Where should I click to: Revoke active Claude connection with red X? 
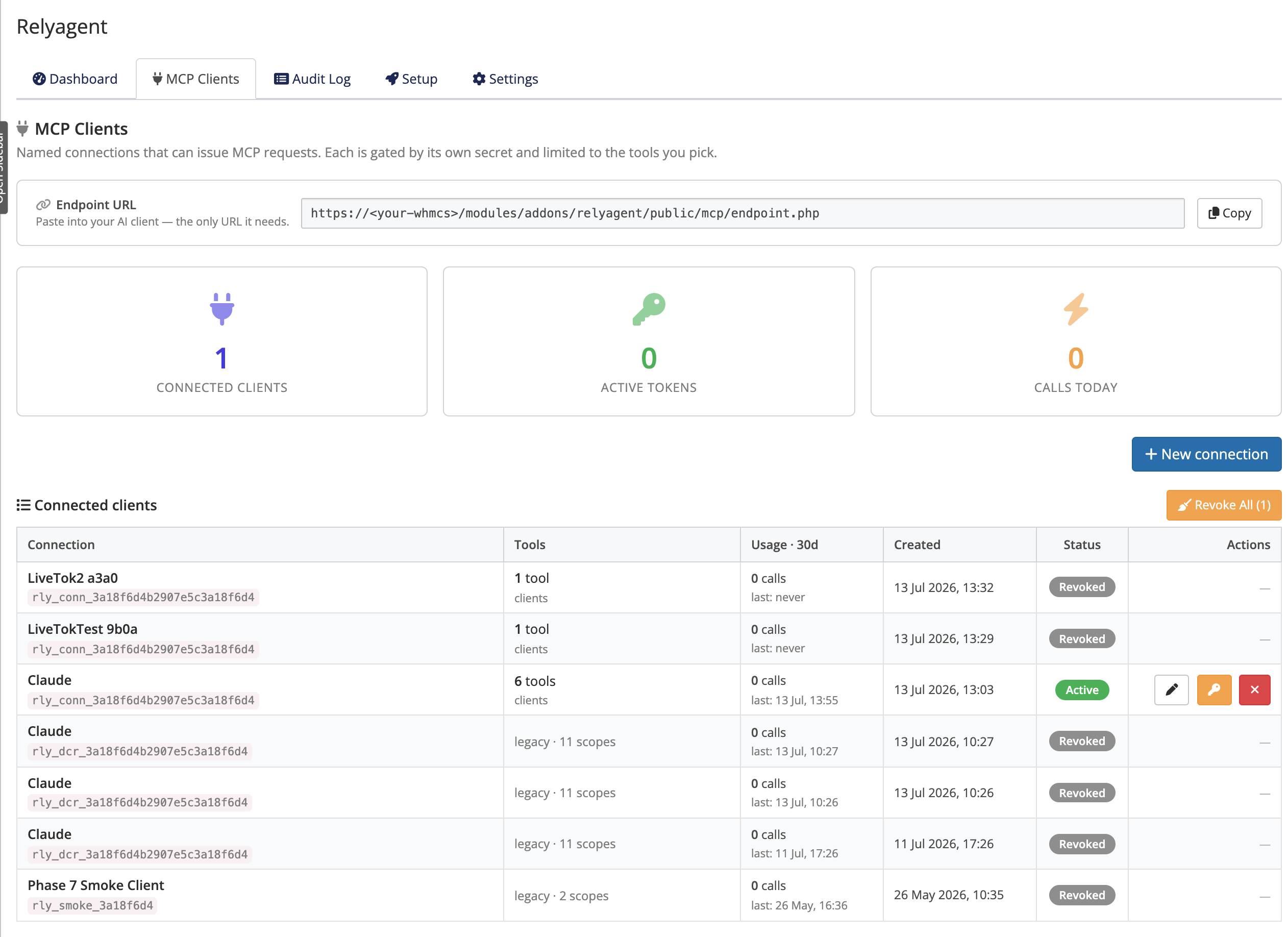tap(1254, 689)
